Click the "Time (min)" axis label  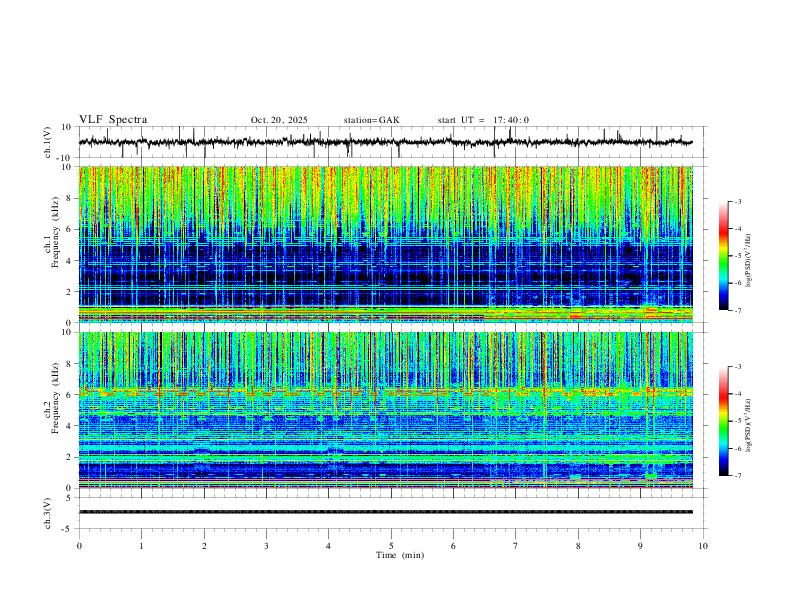point(400,555)
